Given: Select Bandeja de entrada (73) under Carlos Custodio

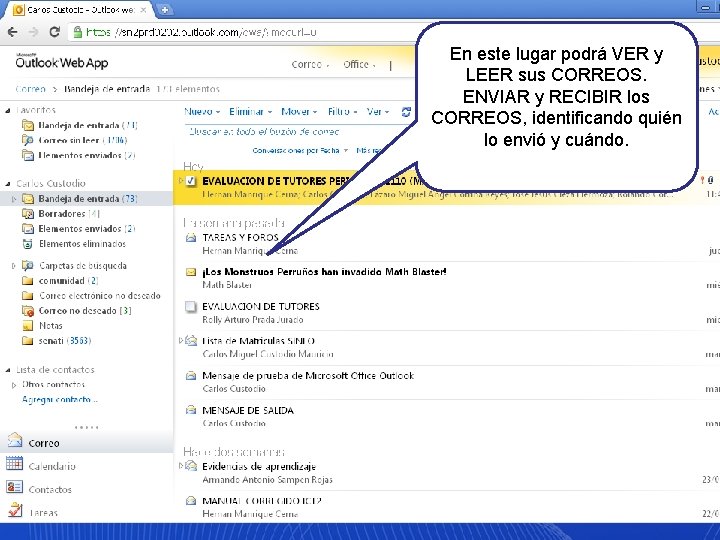Looking at the screenshot, I should (87, 199).
